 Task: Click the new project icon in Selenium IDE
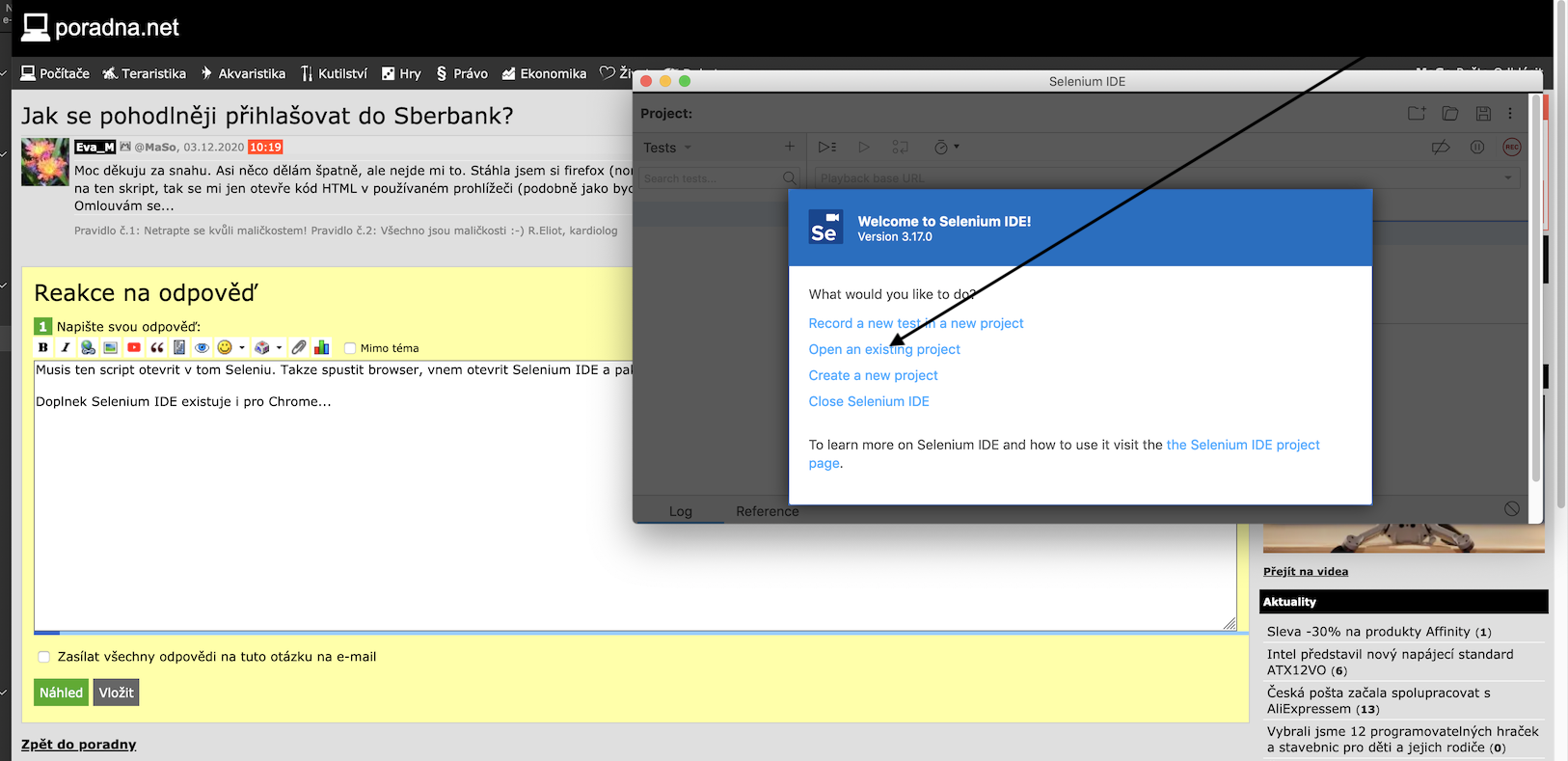point(1417,113)
